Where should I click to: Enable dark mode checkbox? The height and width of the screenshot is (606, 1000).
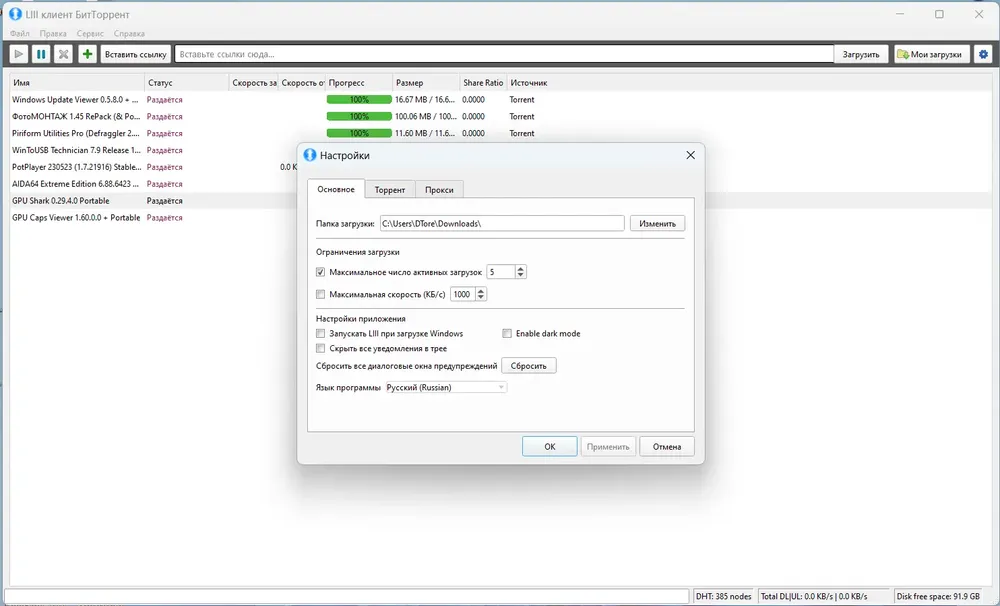pyautogui.click(x=506, y=333)
